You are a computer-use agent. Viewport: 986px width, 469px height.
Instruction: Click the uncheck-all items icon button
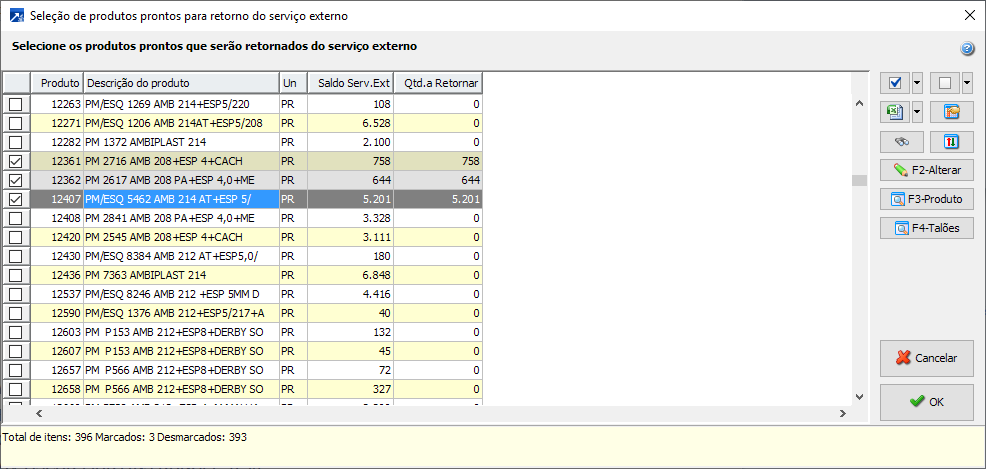(x=945, y=83)
